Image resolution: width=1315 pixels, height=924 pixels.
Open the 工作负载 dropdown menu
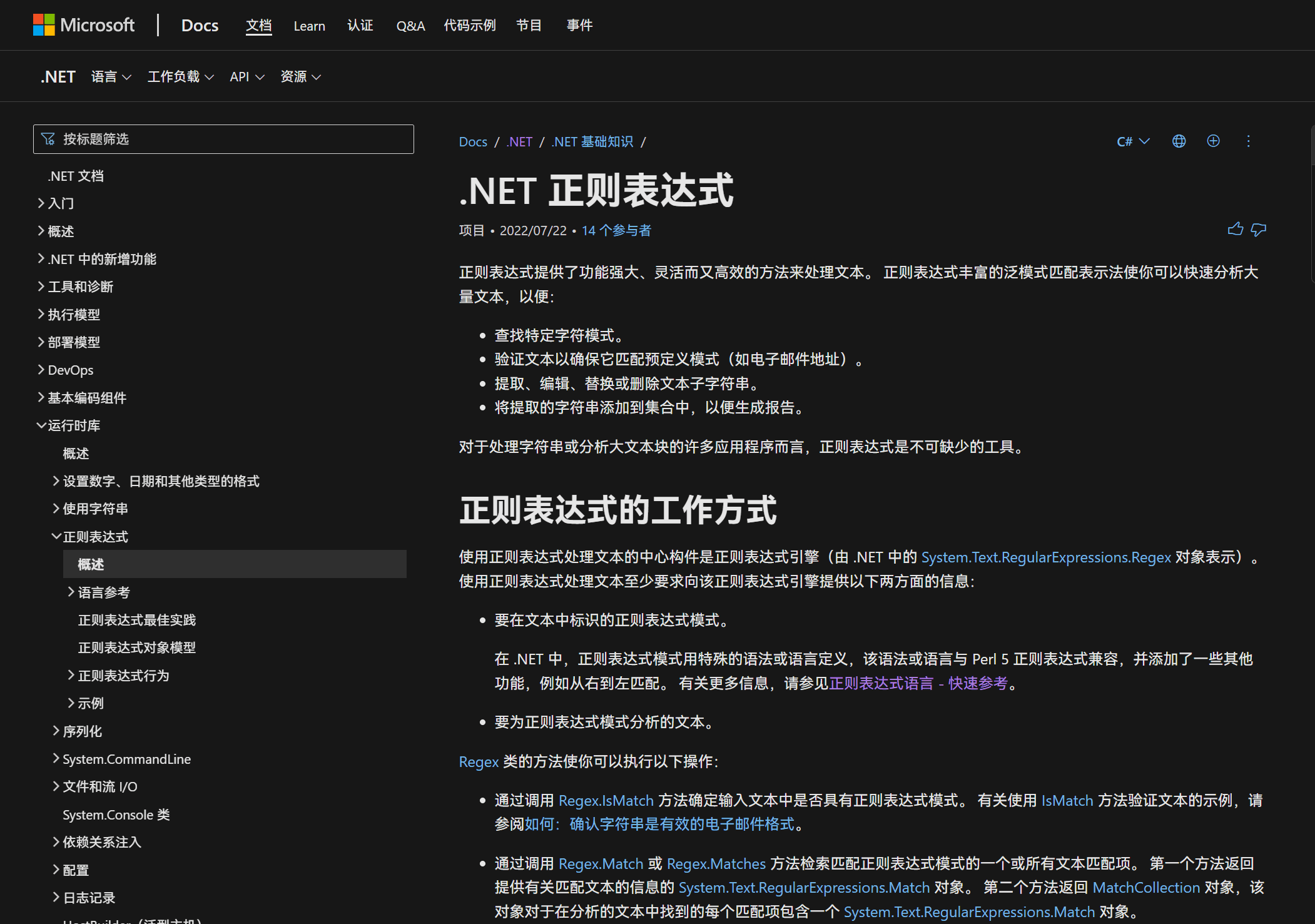(x=180, y=77)
